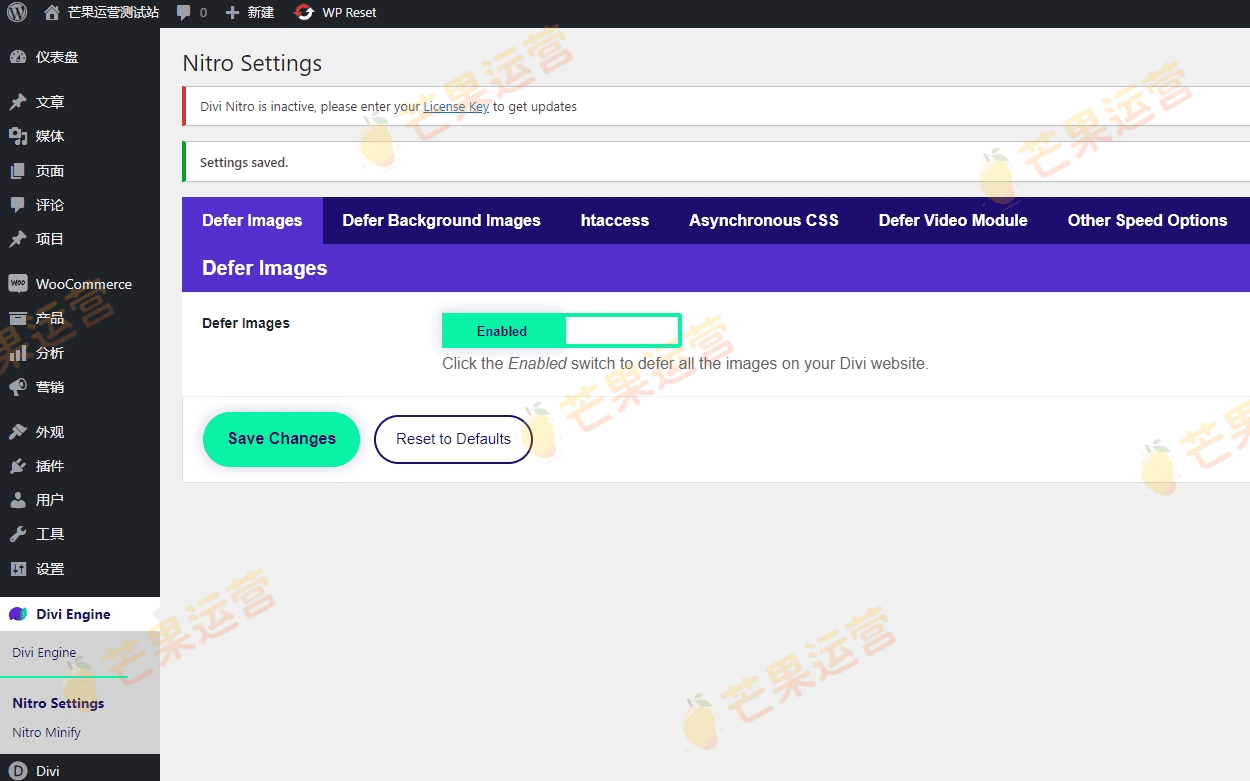Click the plus icon for New
Viewport: 1250px width, 781px height.
pos(232,13)
